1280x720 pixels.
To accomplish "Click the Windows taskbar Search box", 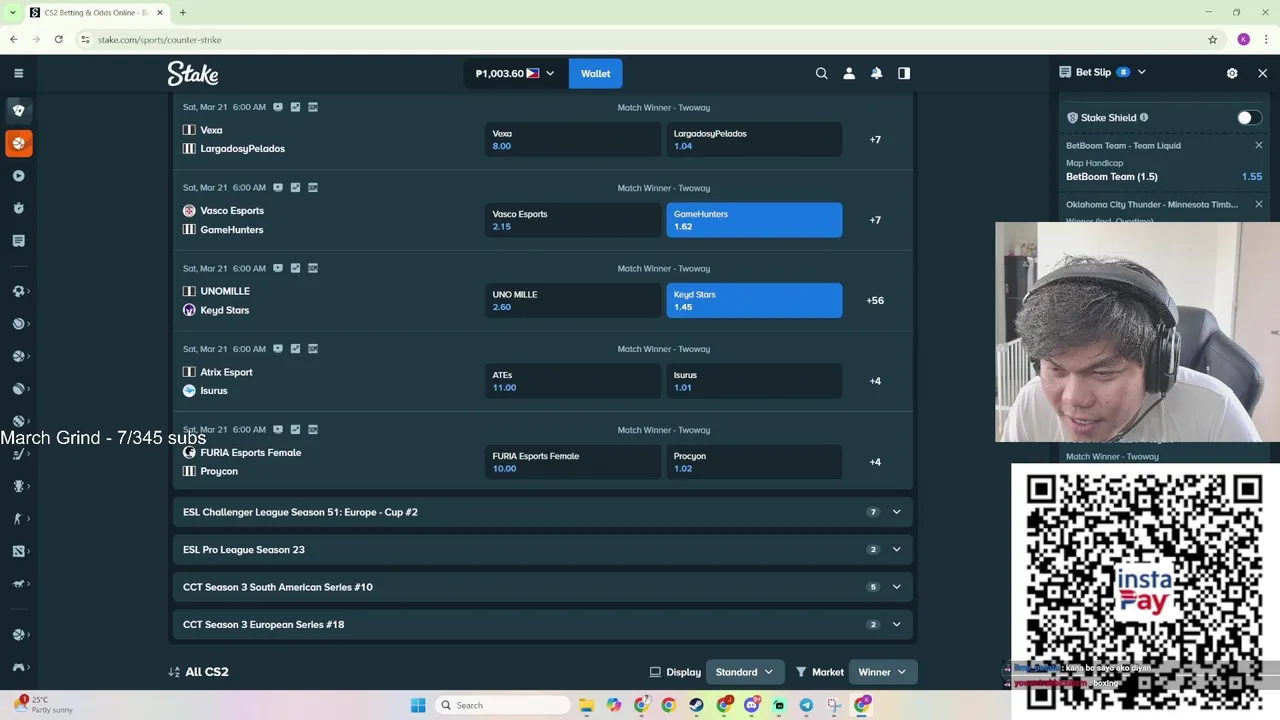I will point(503,705).
